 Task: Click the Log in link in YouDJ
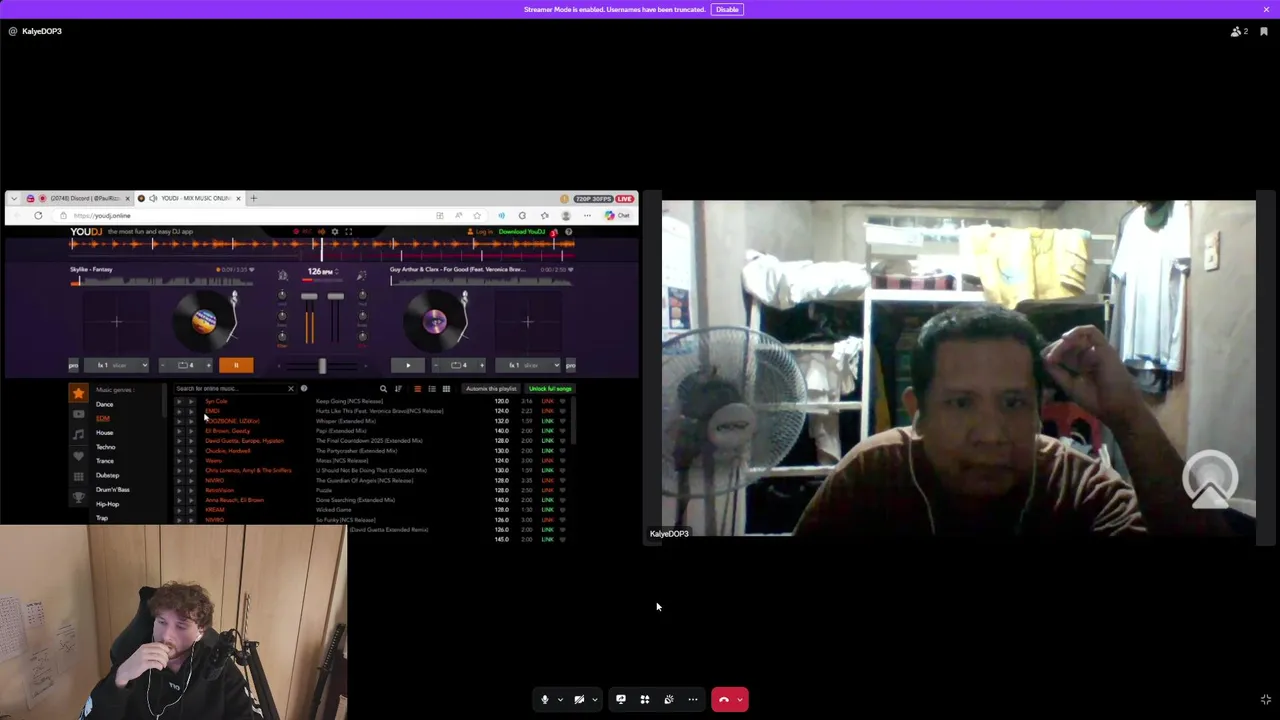point(481,232)
